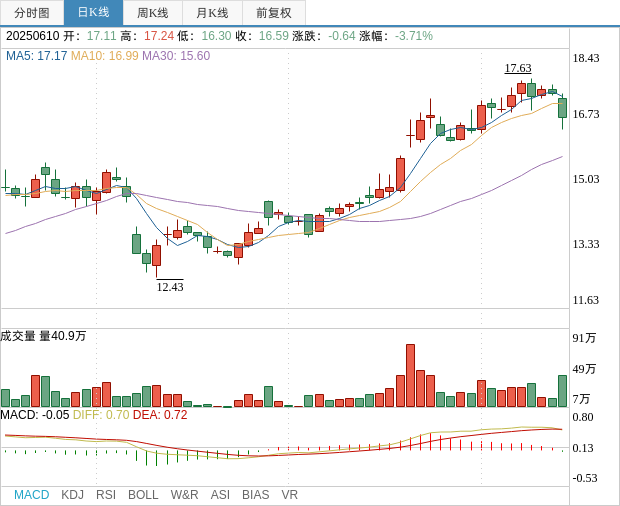
Task: Show the BIAS indicator
Action: coord(255,495)
